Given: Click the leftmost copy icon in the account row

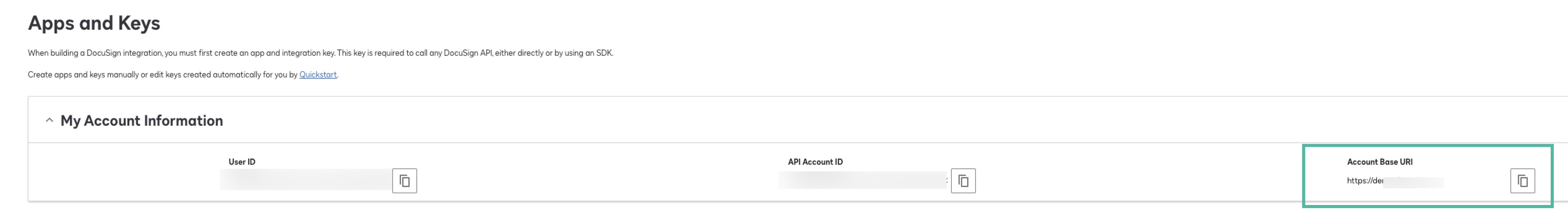Looking at the screenshot, I should pyautogui.click(x=404, y=180).
